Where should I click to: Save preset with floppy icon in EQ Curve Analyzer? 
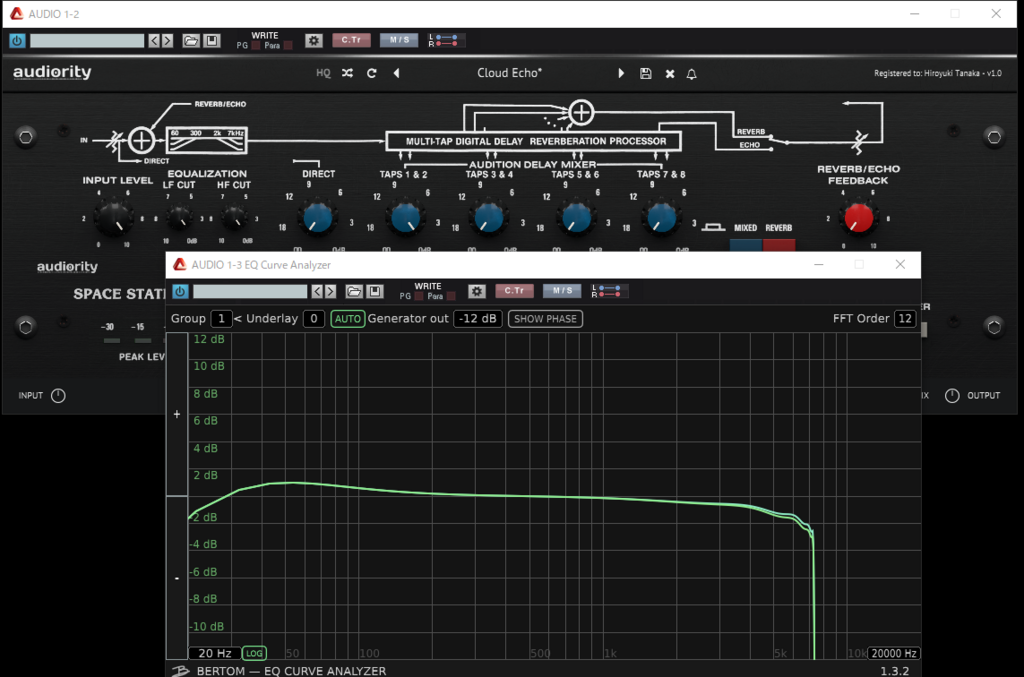pos(375,291)
